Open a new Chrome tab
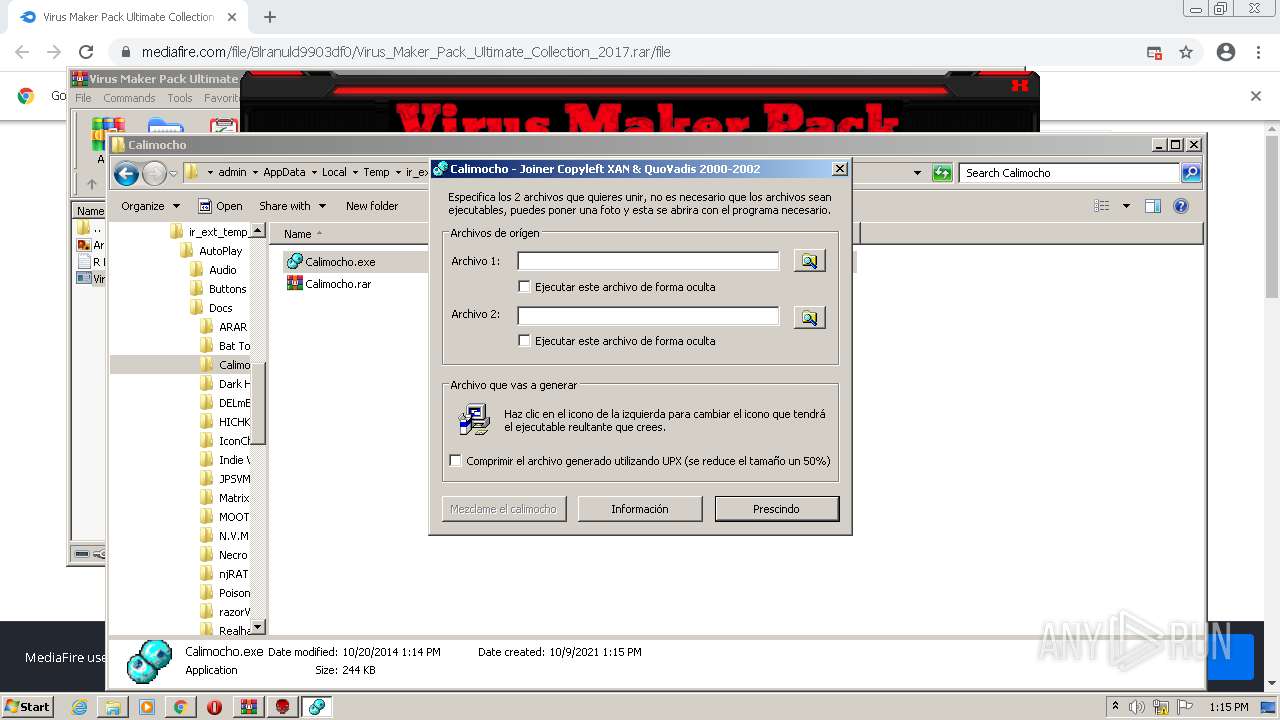This screenshot has height=720, width=1280. tap(269, 17)
